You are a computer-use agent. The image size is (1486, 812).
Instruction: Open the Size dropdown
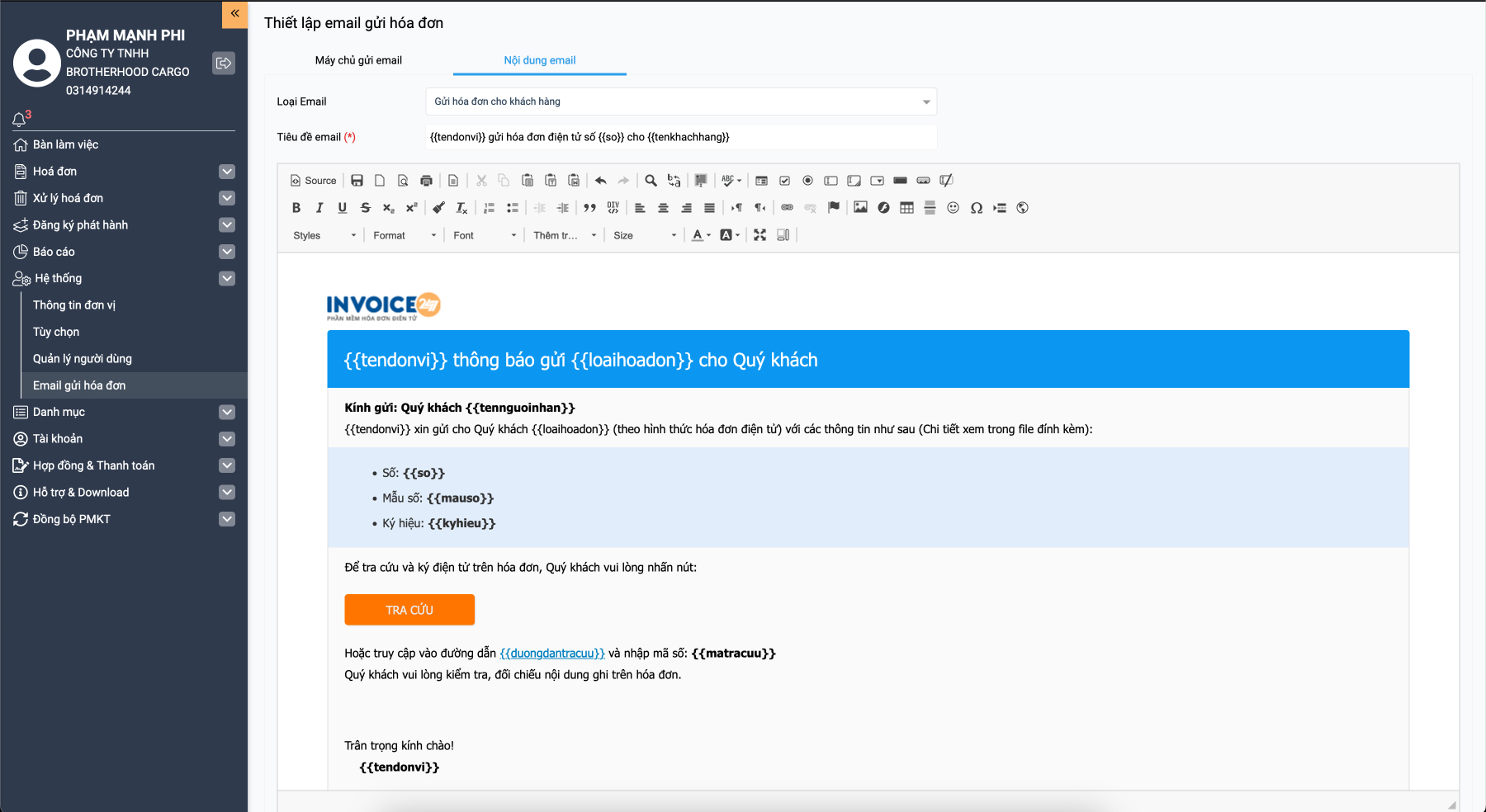645,235
